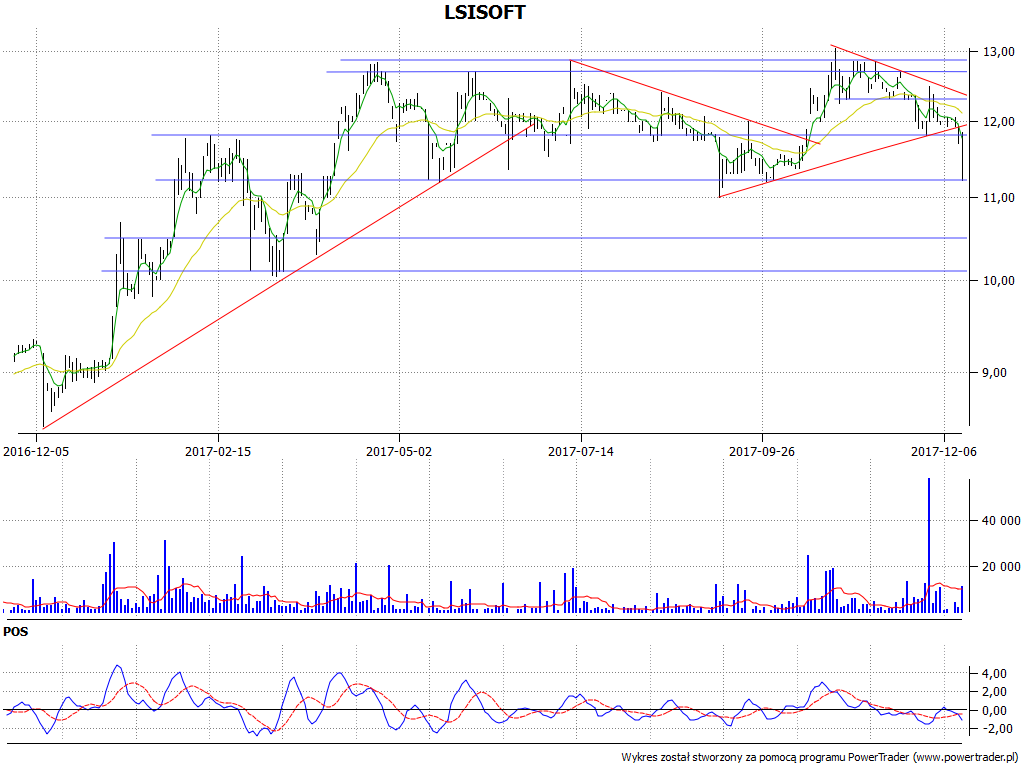Viewport: 1024px width, 768px height.
Task: Select the 0,00 POS oscillator axis label
Action: 993,711
